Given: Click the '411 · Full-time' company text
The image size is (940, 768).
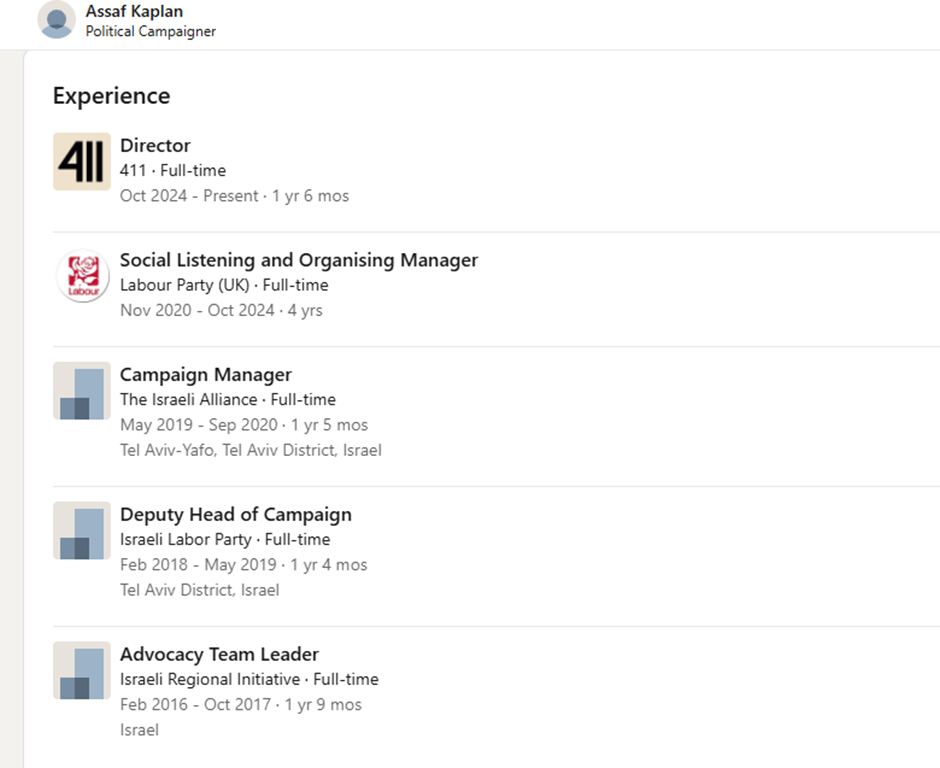Looking at the screenshot, I should (x=173, y=170).
